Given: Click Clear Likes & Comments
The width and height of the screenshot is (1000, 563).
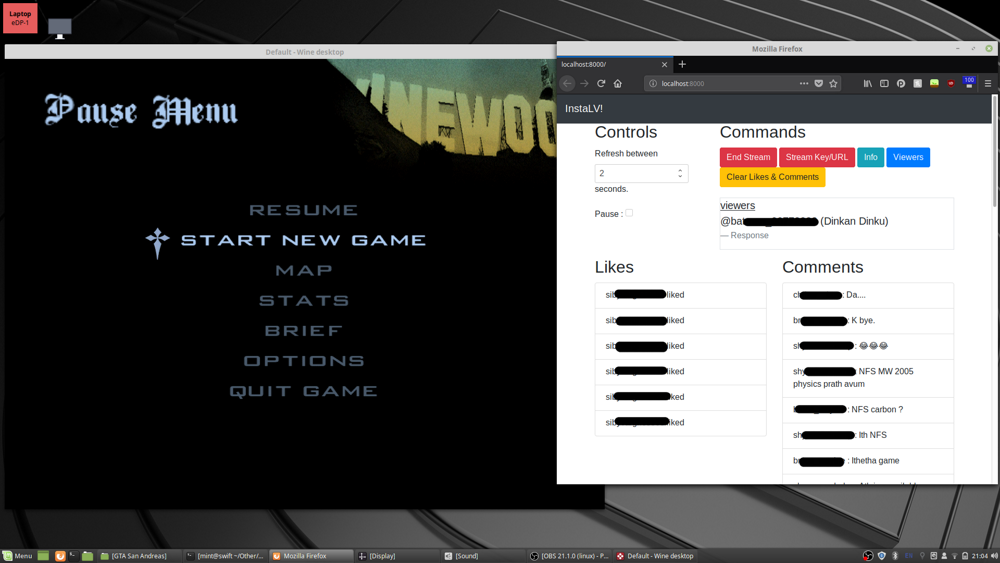Looking at the screenshot, I should coord(772,177).
